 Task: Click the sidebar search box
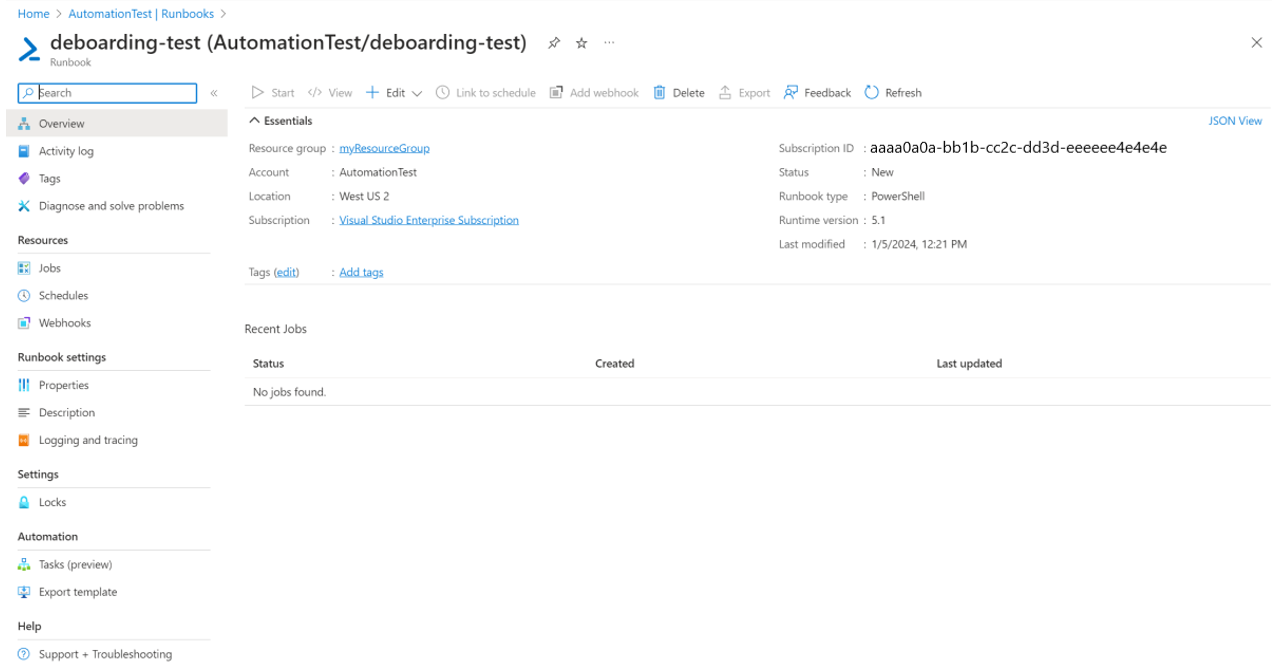click(105, 92)
